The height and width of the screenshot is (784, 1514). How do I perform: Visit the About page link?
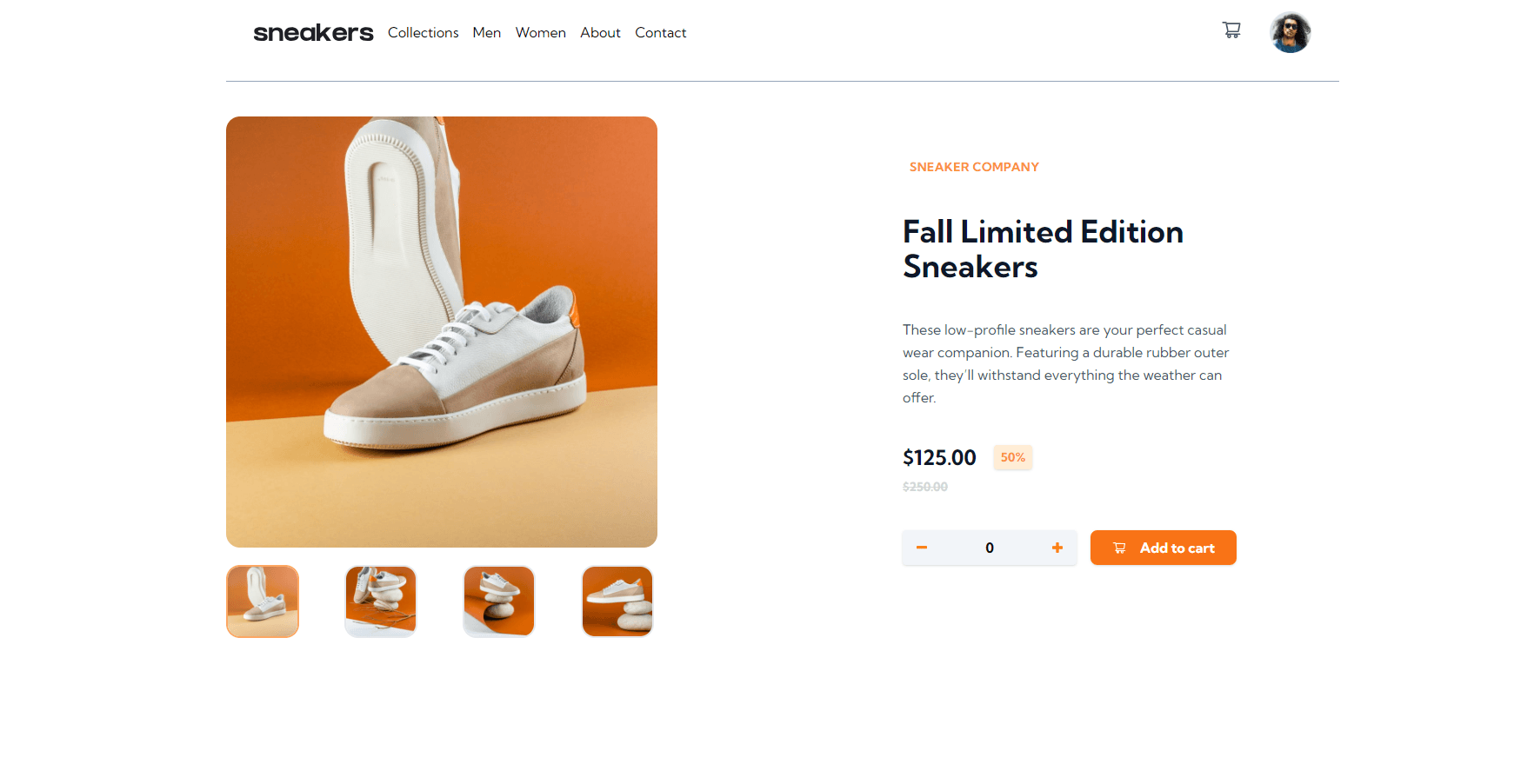tap(600, 32)
